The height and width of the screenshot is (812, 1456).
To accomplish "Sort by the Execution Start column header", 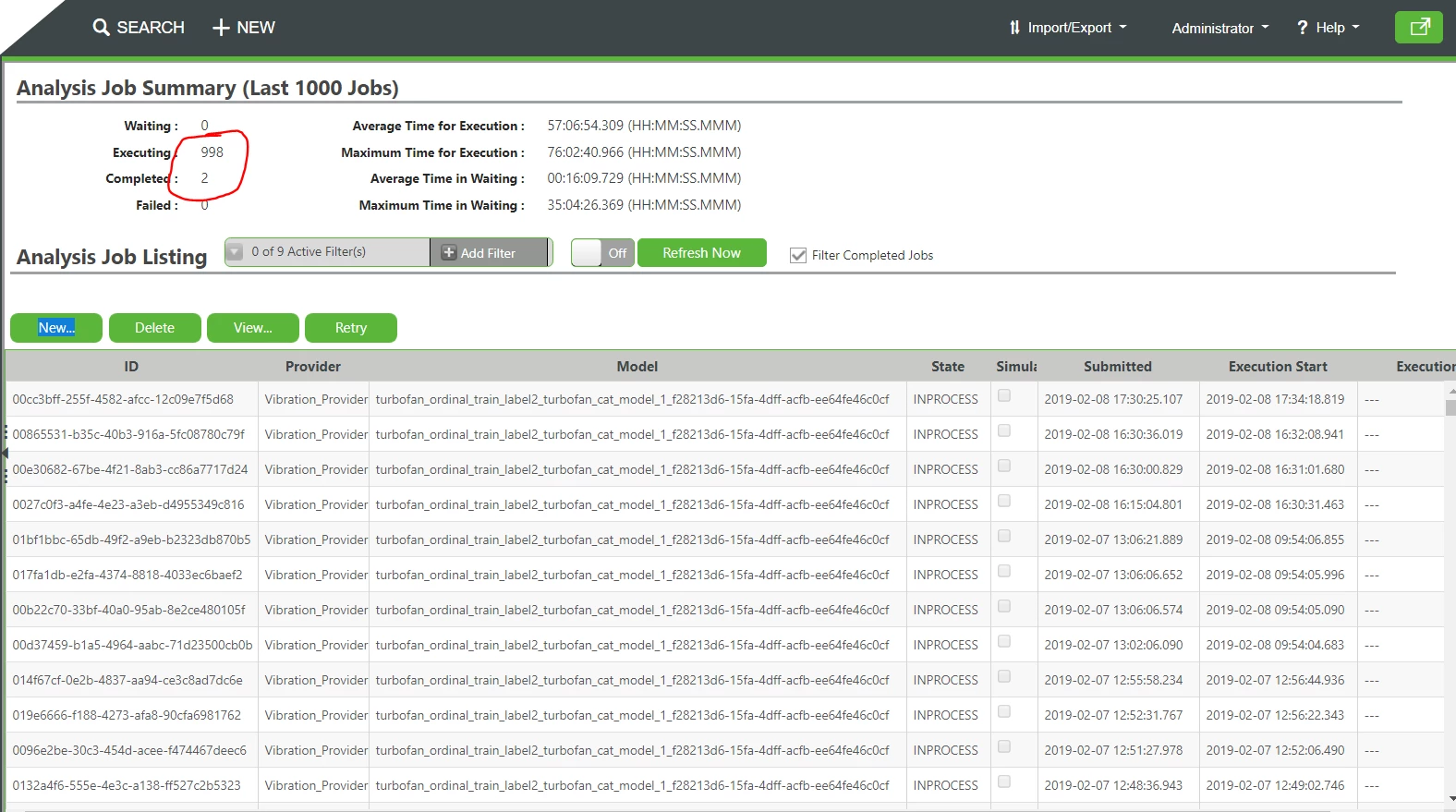I will pyautogui.click(x=1278, y=367).
